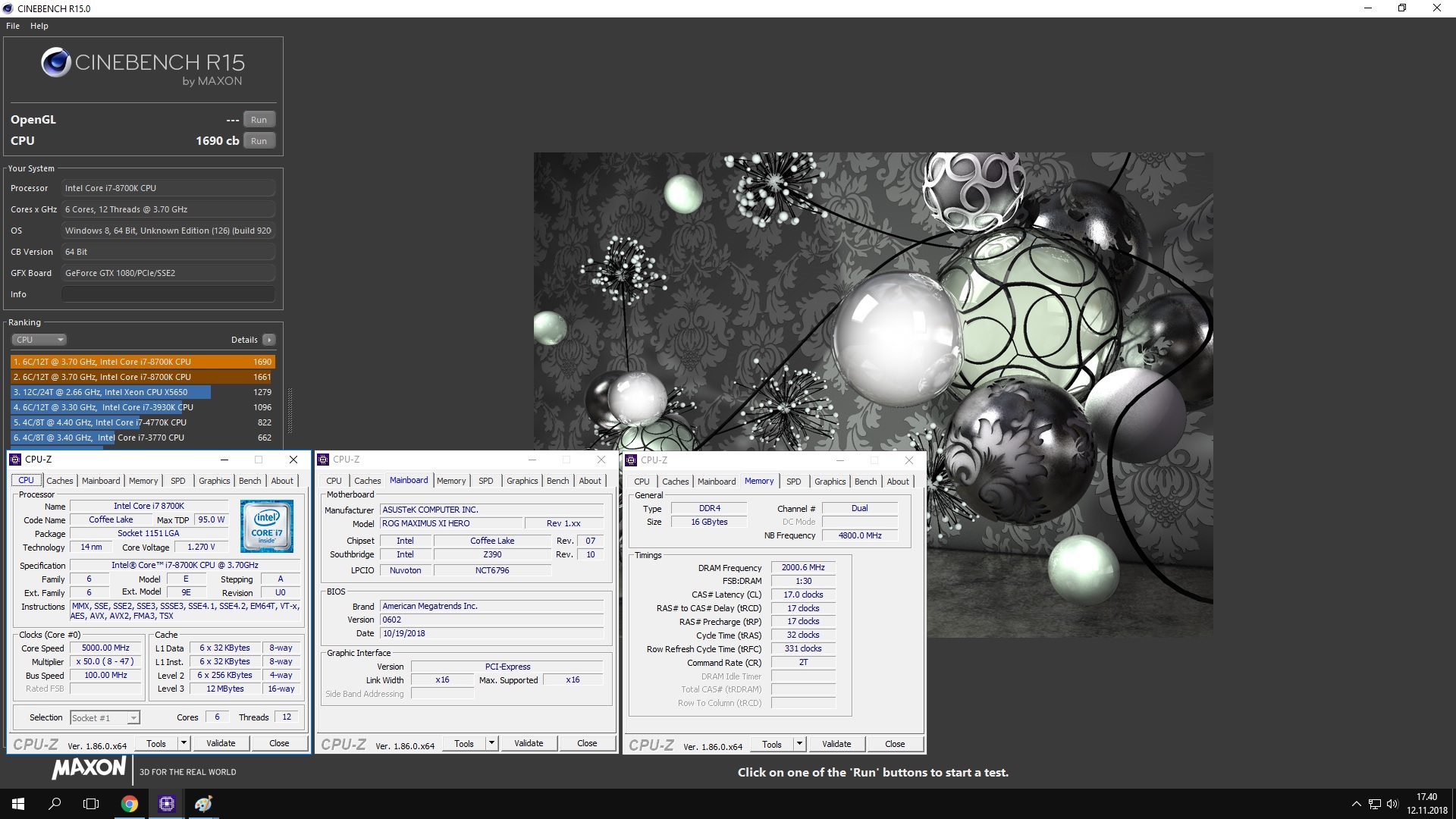Open the Help menu in Cinebench
Screen dimensions: 1456x819
[x=39, y=26]
